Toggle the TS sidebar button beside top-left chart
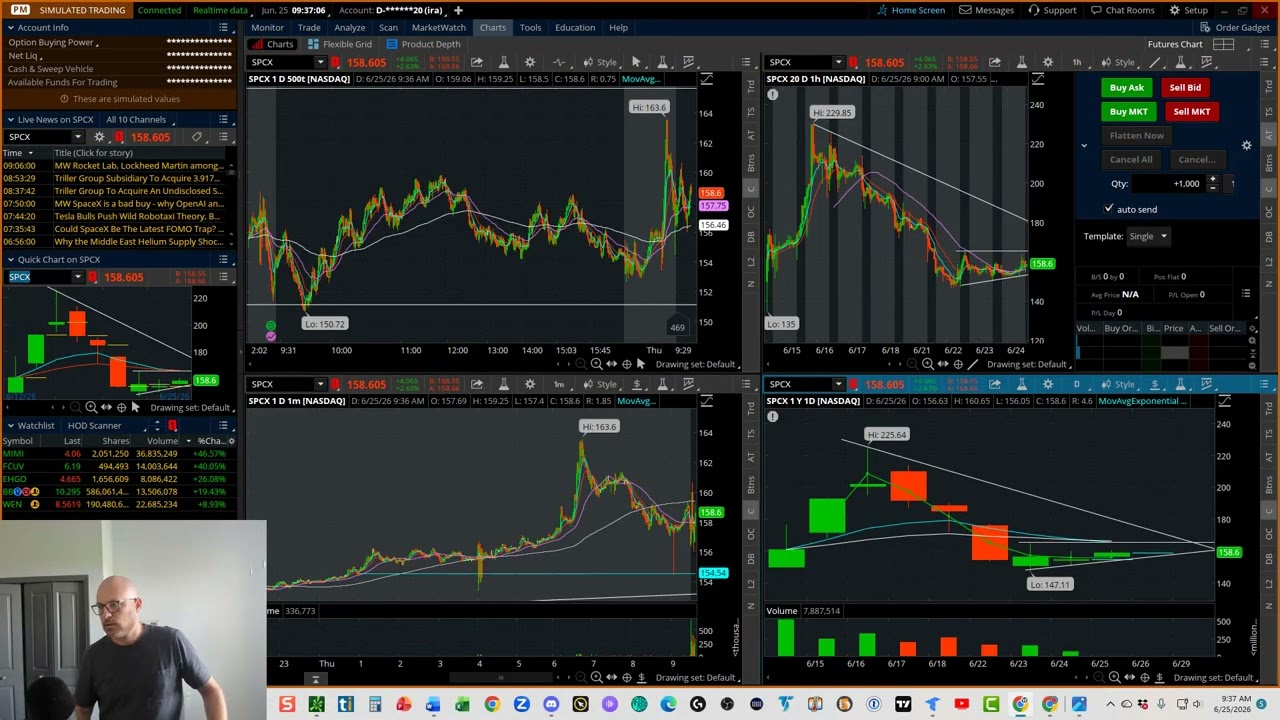Screen dimensions: 1280x720 point(751,111)
